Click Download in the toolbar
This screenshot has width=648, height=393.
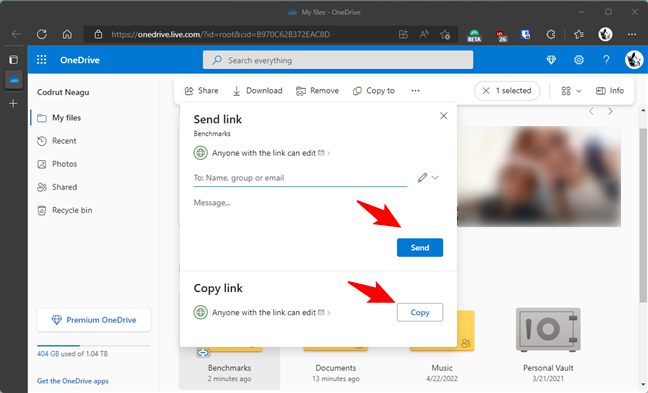tap(257, 91)
